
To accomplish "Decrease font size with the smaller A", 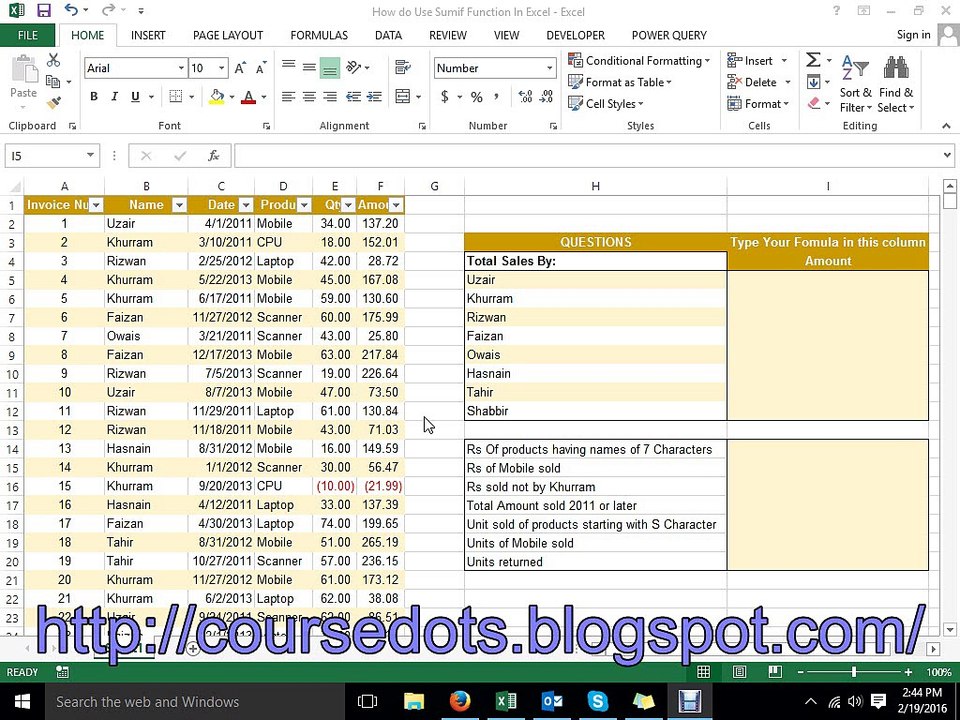I will pos(261,68).
